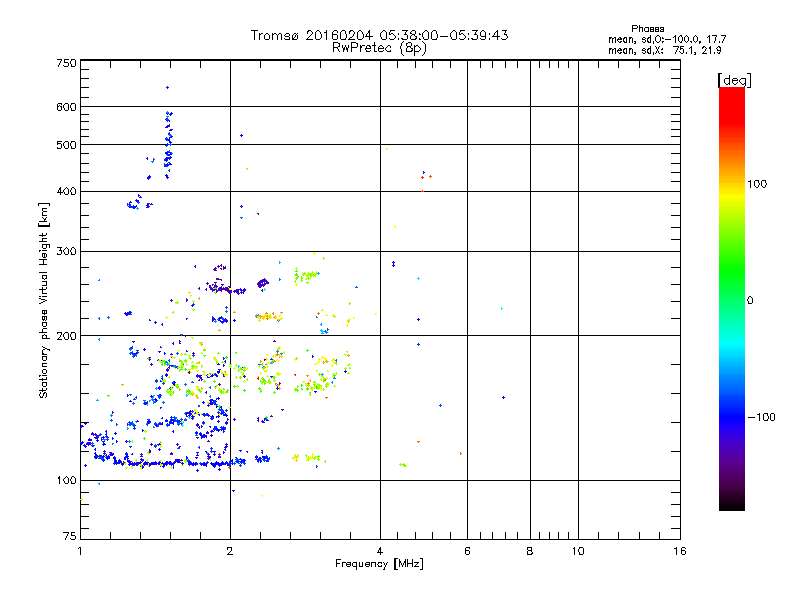The image size is (800, 600).
Task: Click the '[deg]' colorbar unit label
Action: click(734, 80)
